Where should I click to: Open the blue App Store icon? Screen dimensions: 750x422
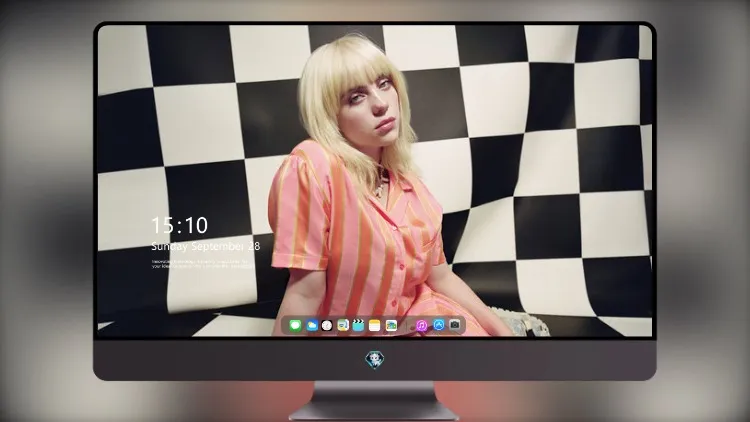click(x=439, y=325)
